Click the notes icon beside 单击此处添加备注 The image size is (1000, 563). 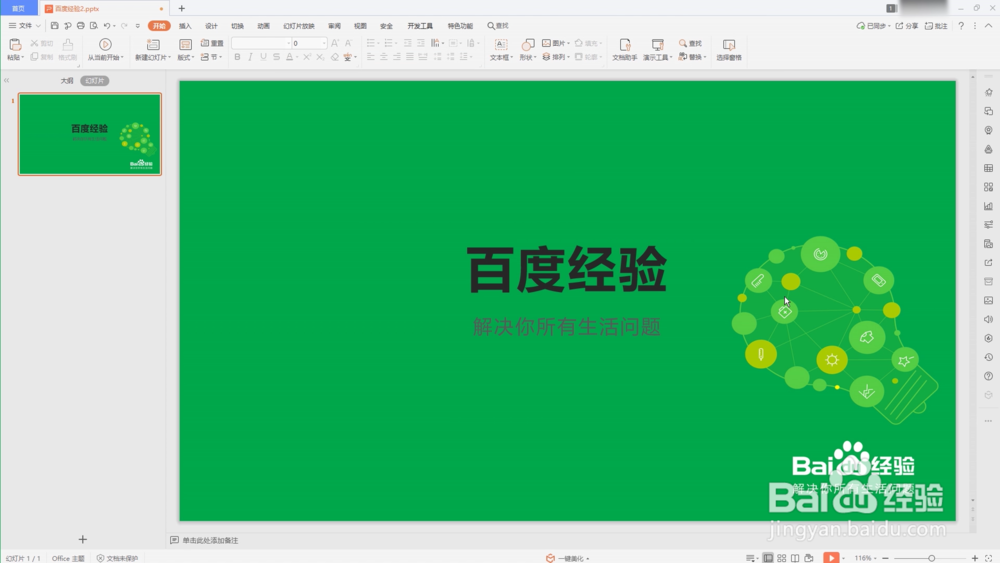click(x=174, y=540)
